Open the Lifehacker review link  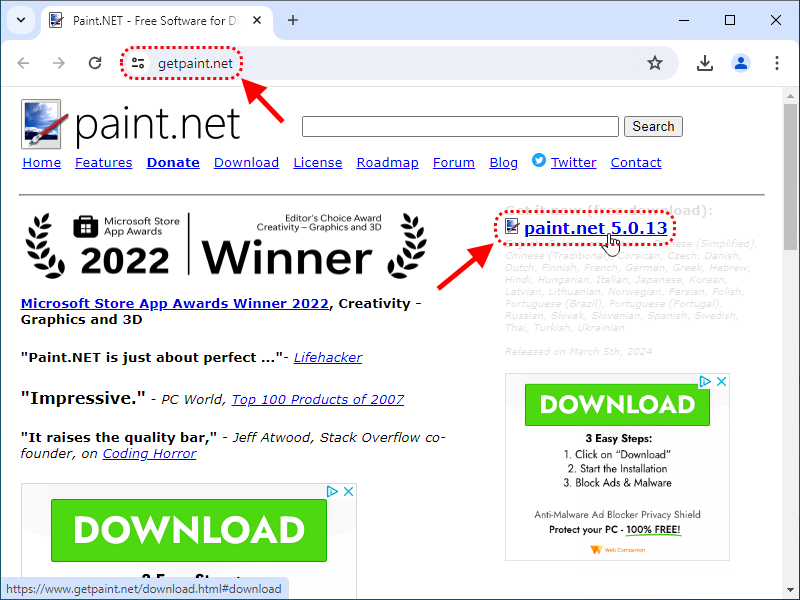[328, 358]
